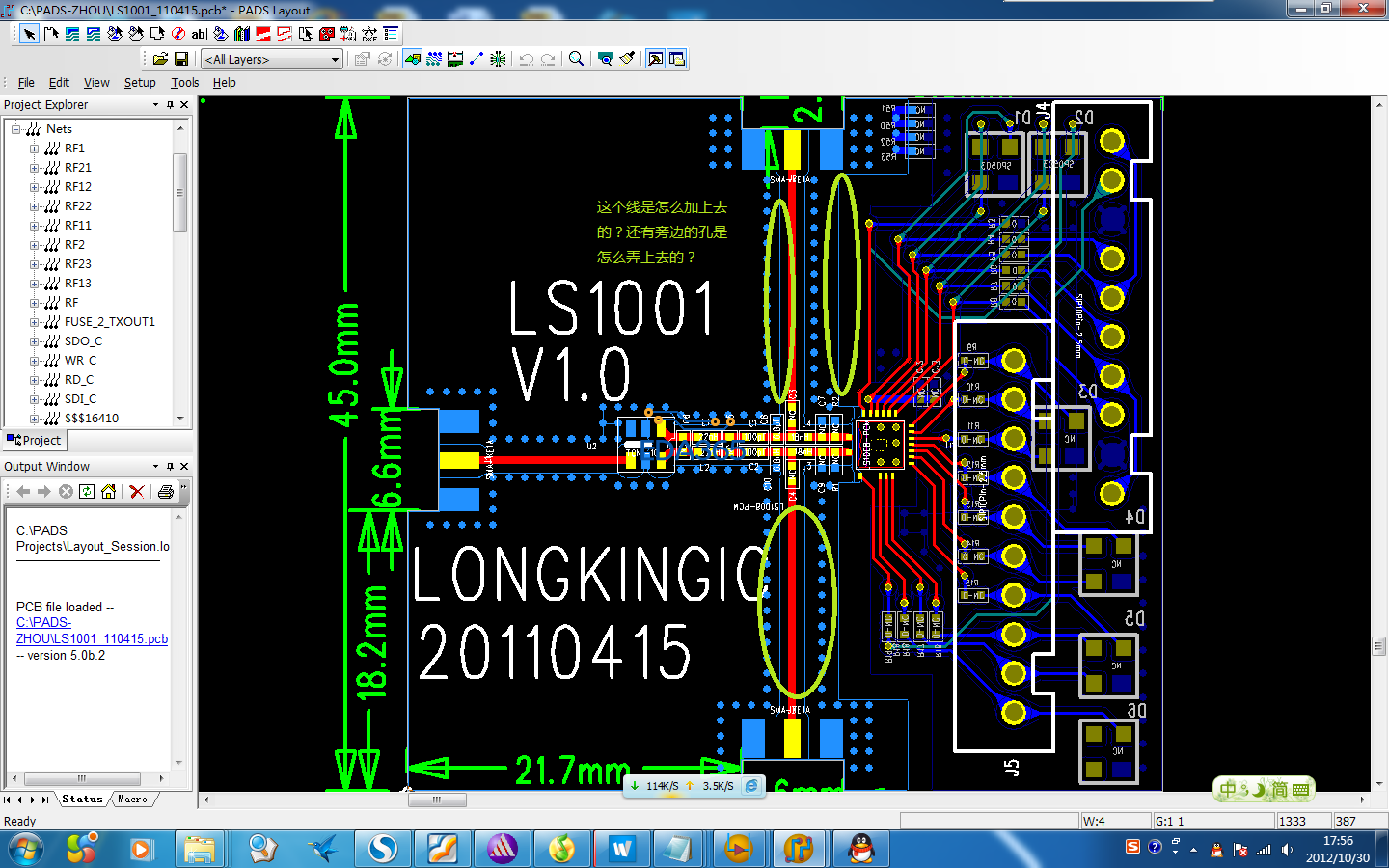Expand the FUSE_2_TXOUT1 net node
The image size is (1389, 868).
pos(35,322)
